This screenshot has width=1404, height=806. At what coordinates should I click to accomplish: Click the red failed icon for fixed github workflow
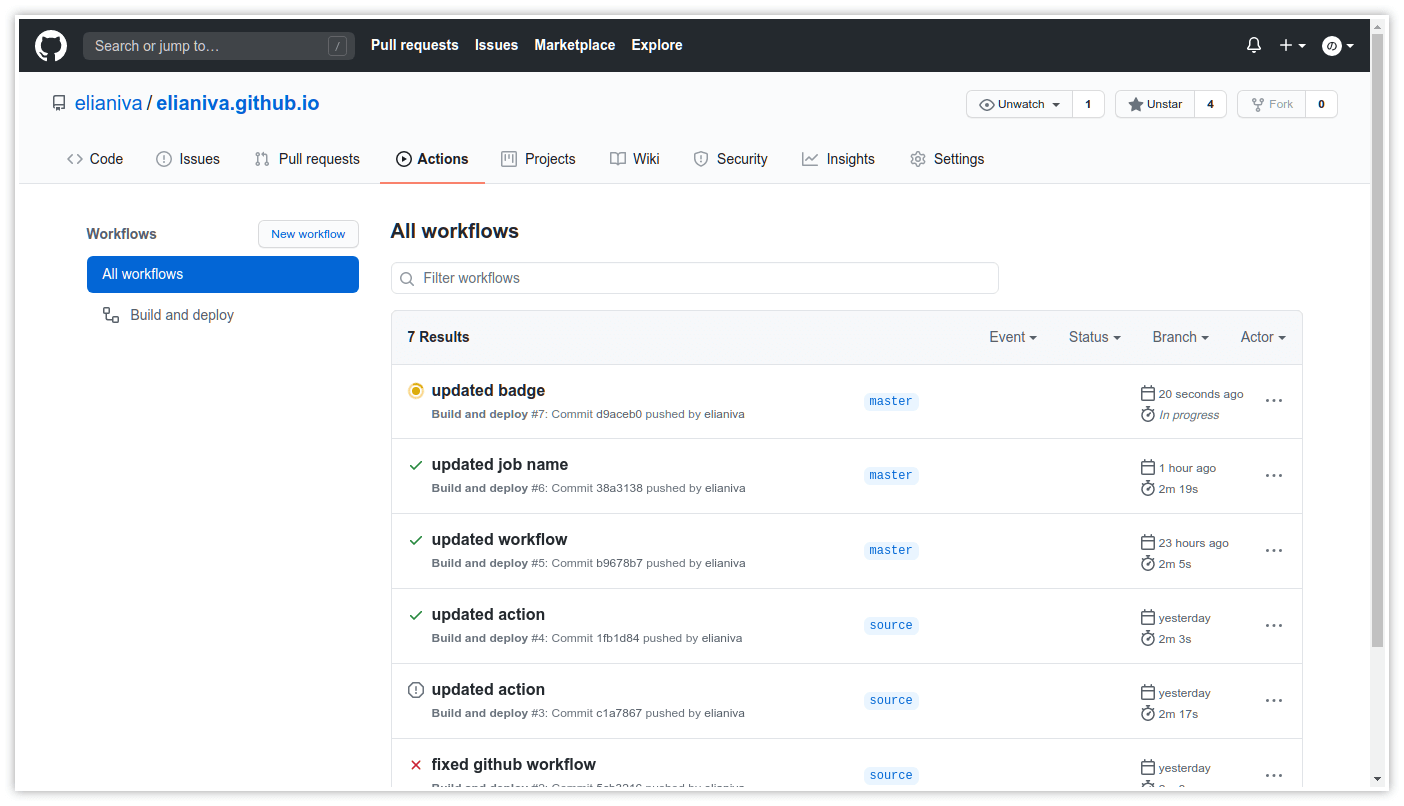click(416, 765)
